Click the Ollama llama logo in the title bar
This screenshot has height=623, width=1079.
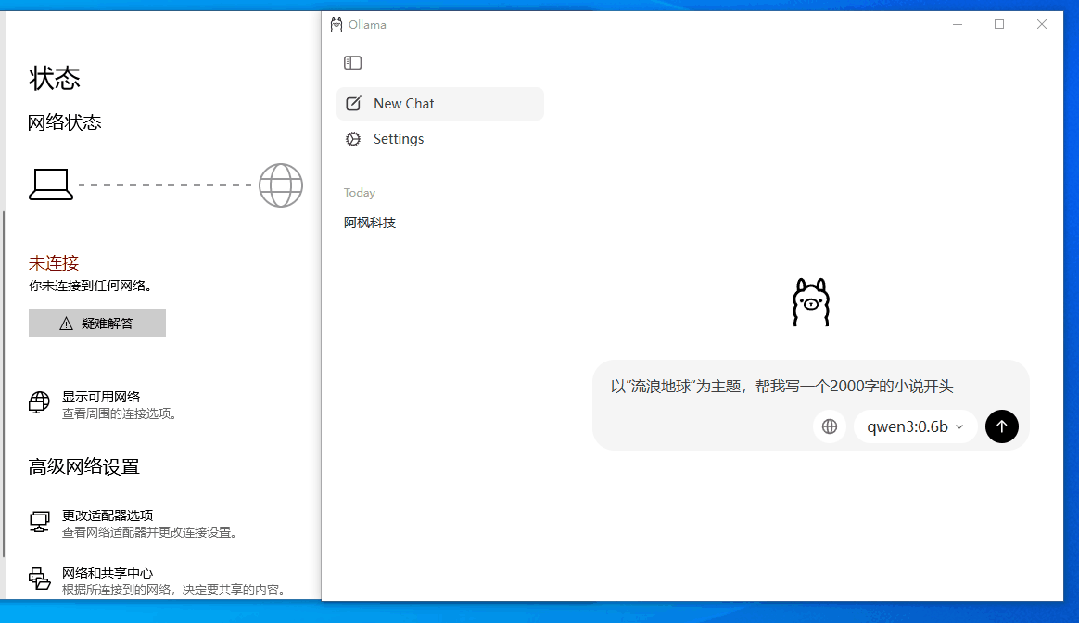pyautogui.click(x=335, y=24)
